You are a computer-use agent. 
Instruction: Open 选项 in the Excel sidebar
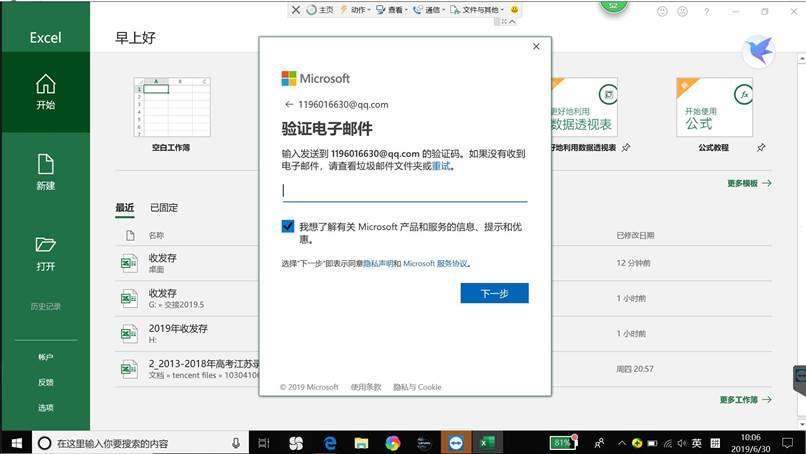point(45,407)
